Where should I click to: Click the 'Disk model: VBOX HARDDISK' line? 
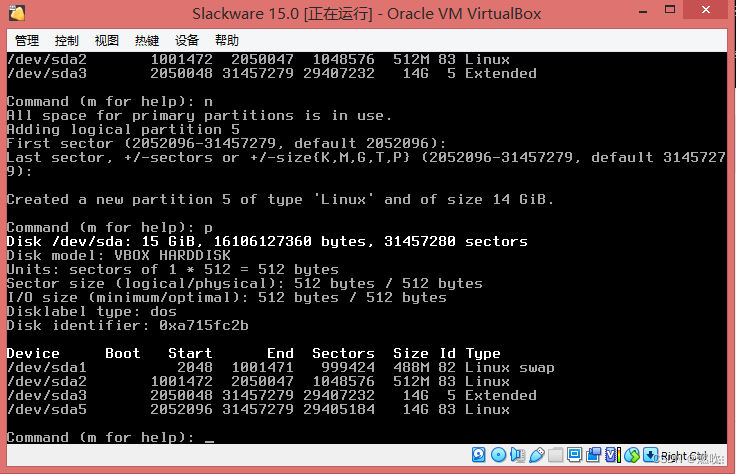point(119,255)
